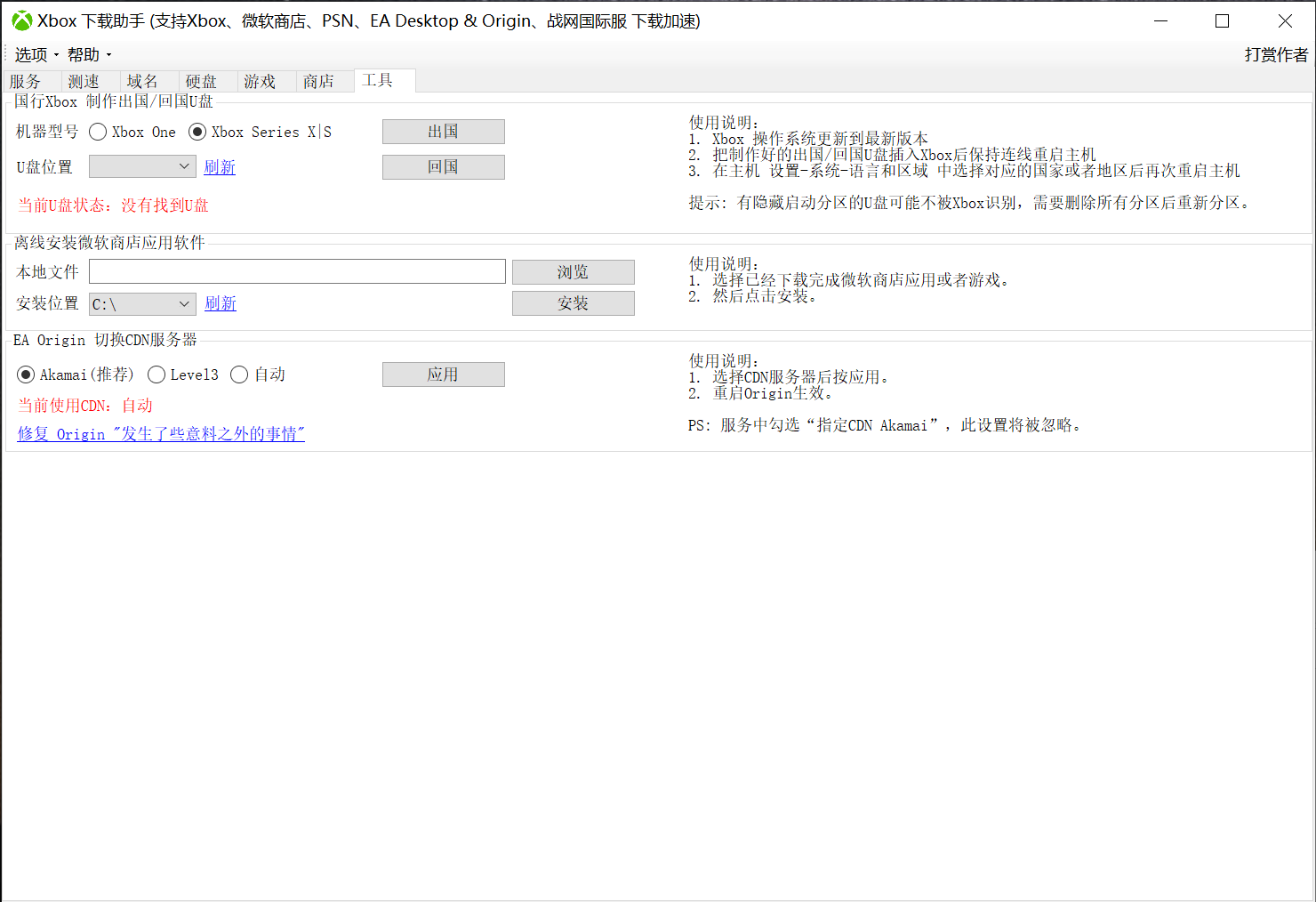Click the 安装 button

[x=573, y=303]
